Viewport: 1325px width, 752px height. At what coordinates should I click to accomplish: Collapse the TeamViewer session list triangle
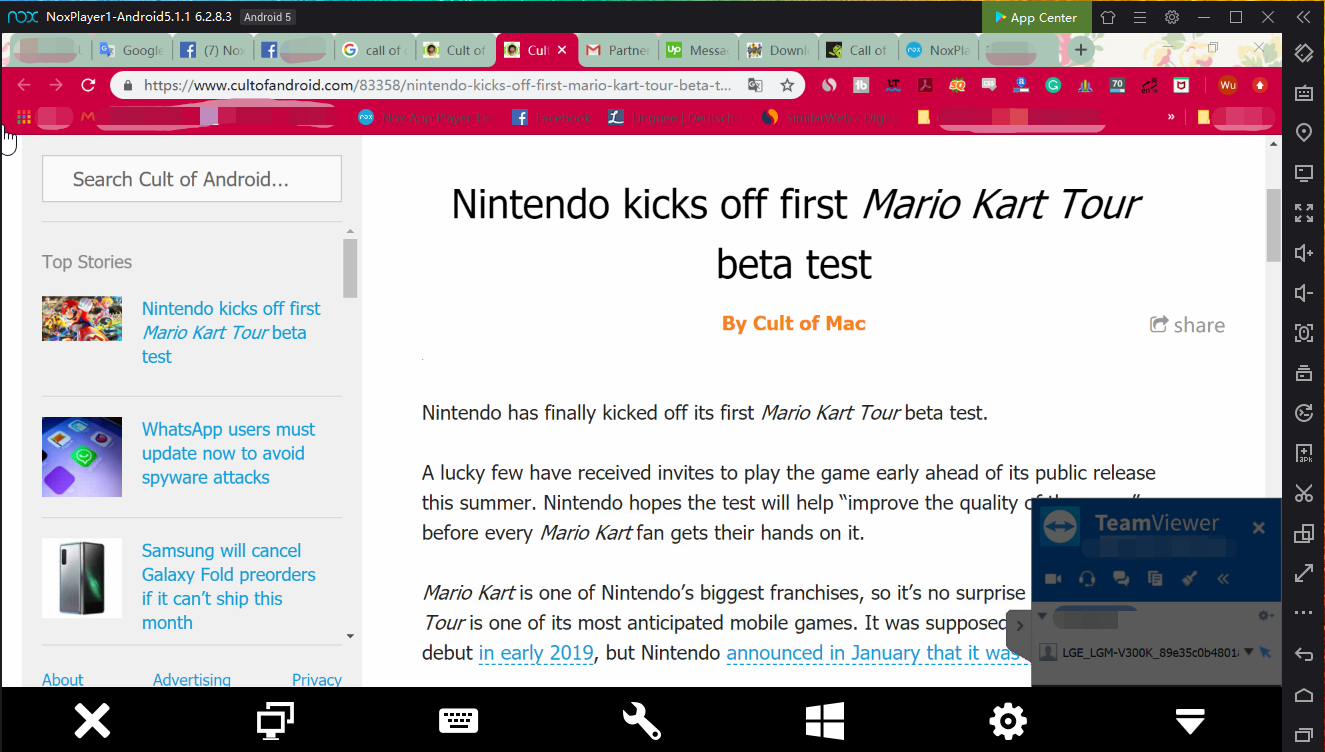coord(1042,615)
